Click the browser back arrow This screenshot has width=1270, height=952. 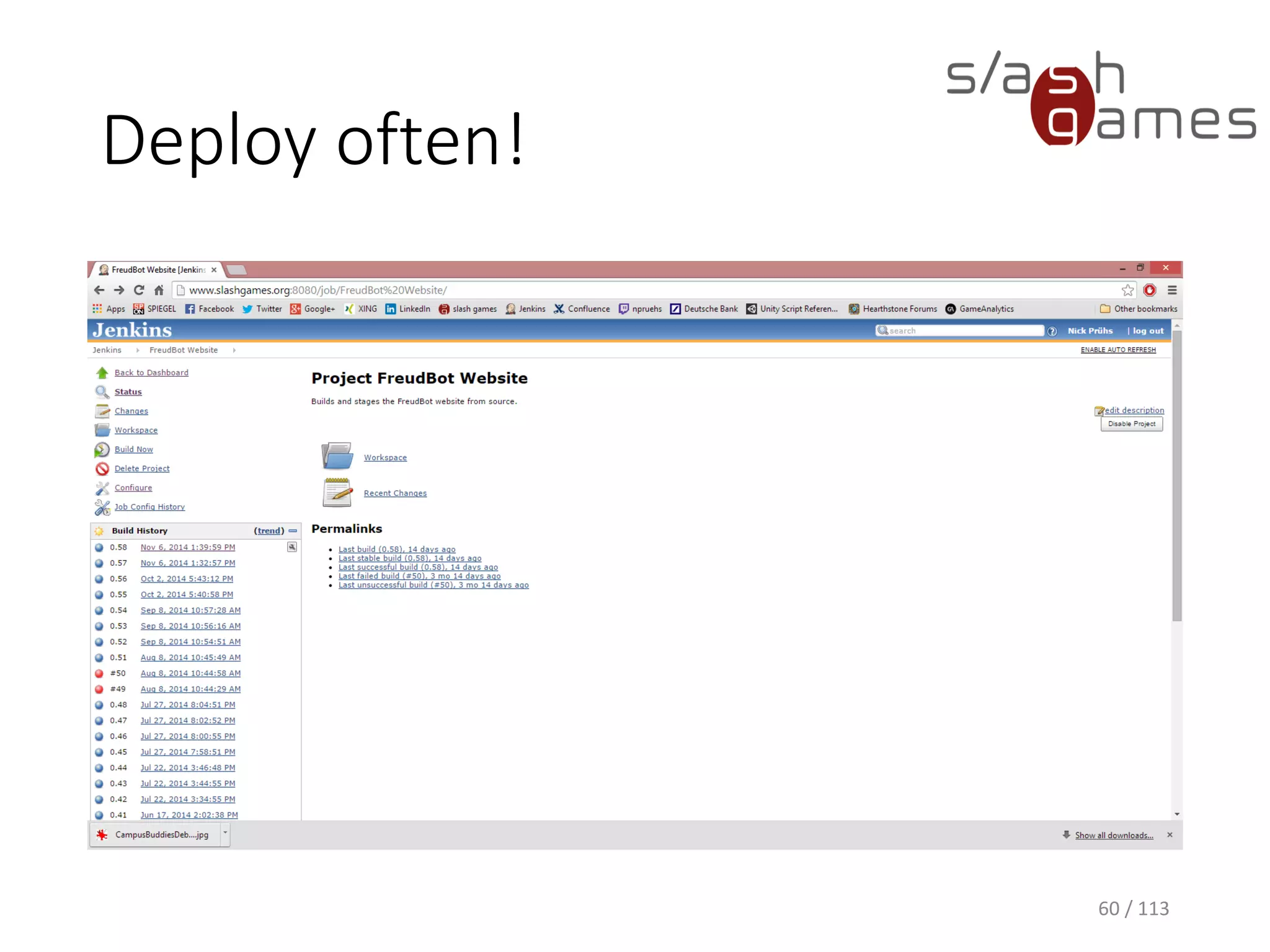click(x=99, y=290)
